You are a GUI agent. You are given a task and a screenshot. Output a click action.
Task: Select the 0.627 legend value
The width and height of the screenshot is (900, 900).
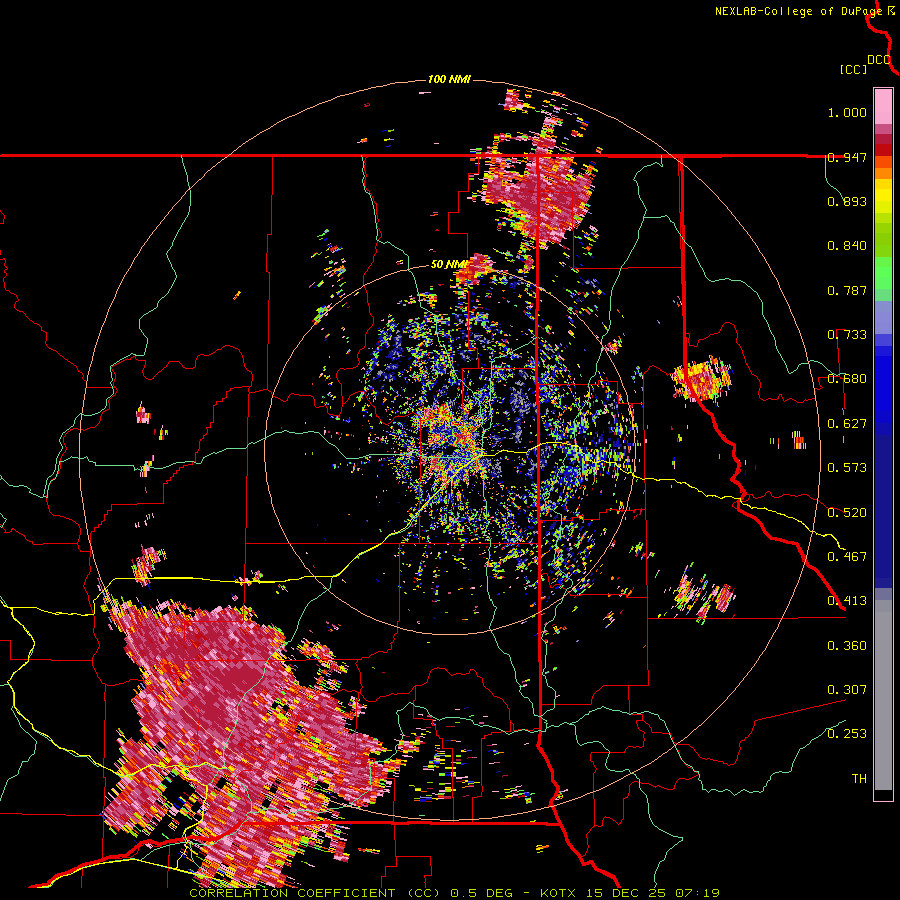tap(847, 424)
